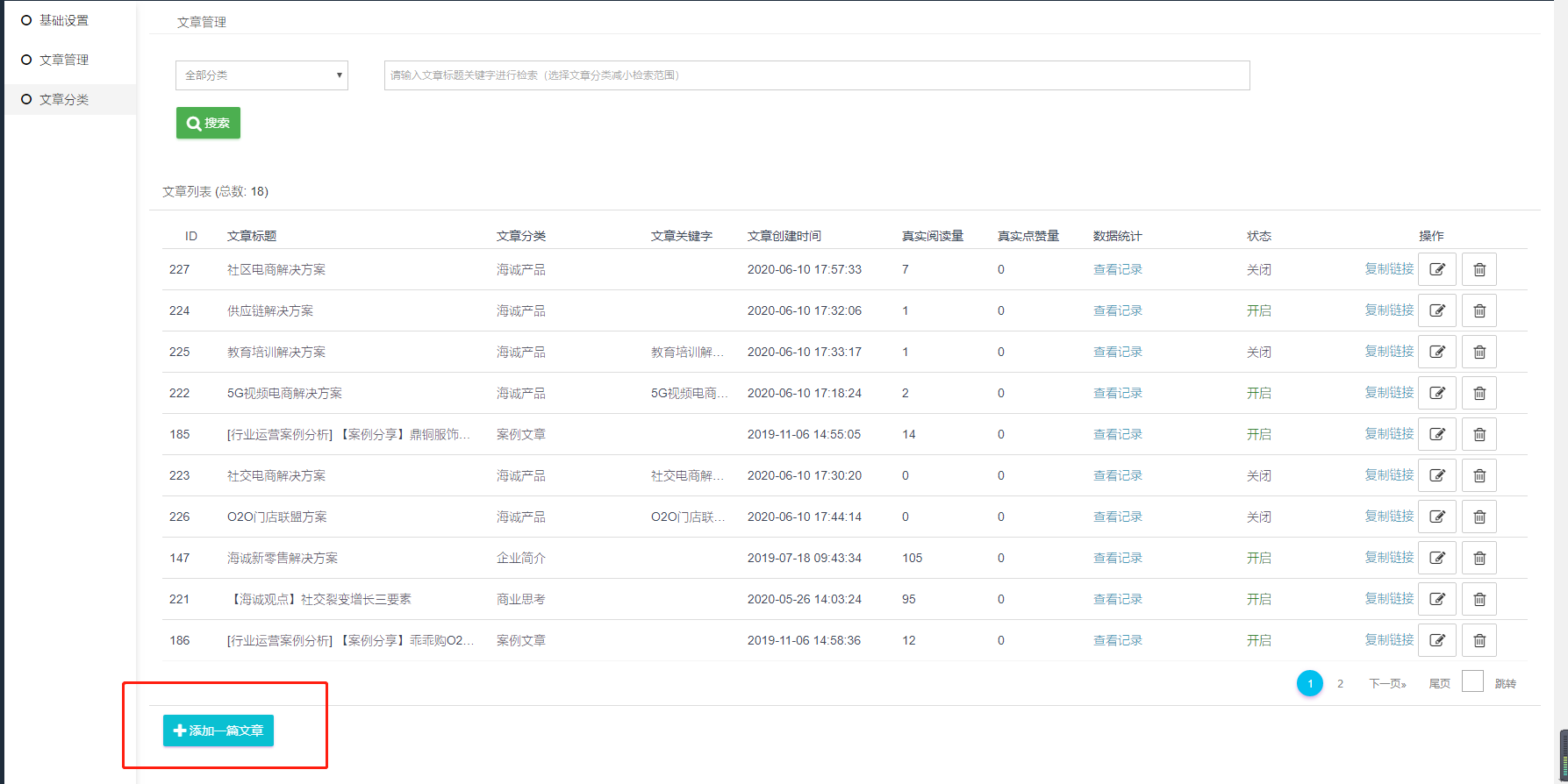Click 添加一篇文章 button

click(218, 731)
